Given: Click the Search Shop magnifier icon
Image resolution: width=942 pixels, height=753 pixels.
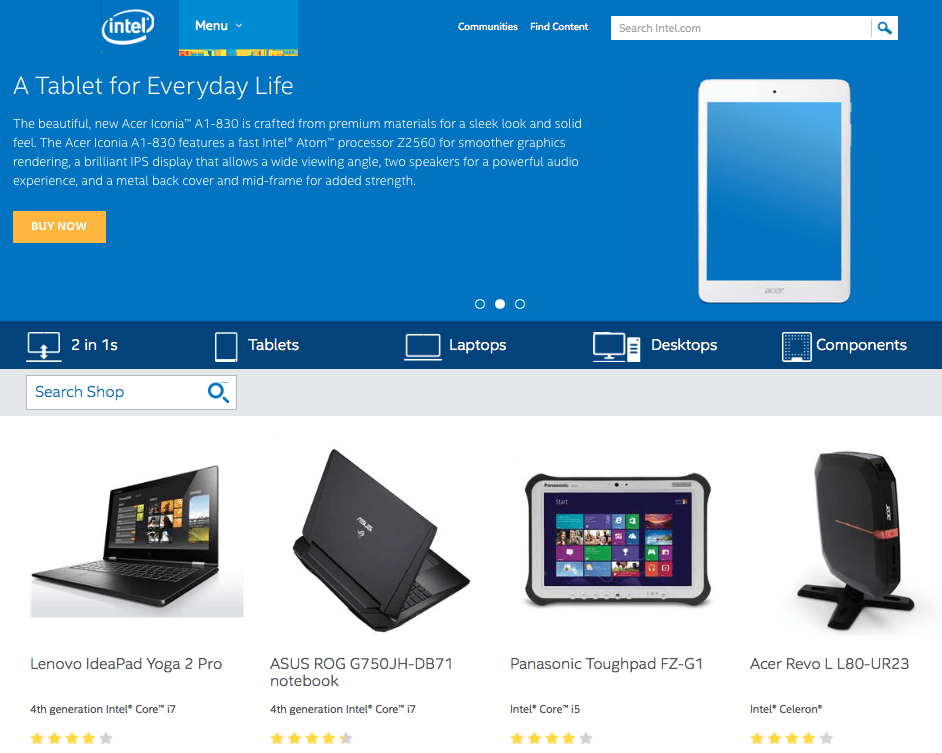Looking at the screenshot, I should (x=218, y=392).
